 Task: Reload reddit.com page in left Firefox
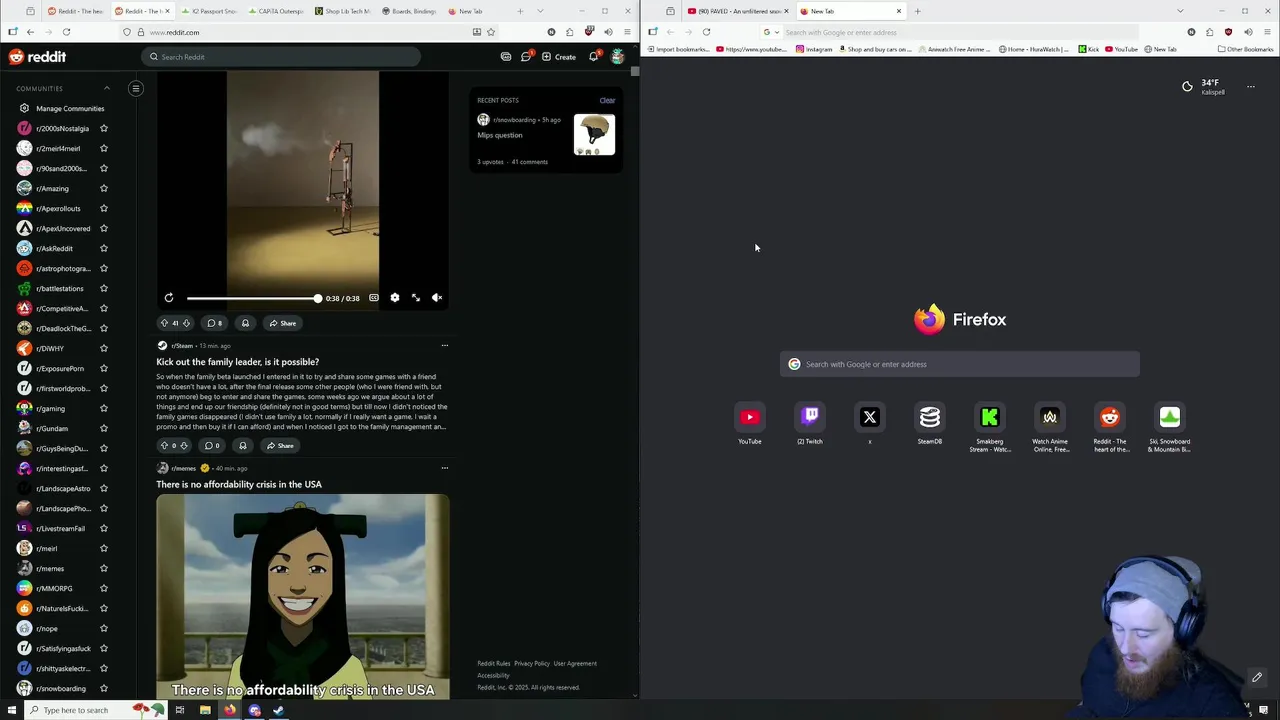[66, 32]
